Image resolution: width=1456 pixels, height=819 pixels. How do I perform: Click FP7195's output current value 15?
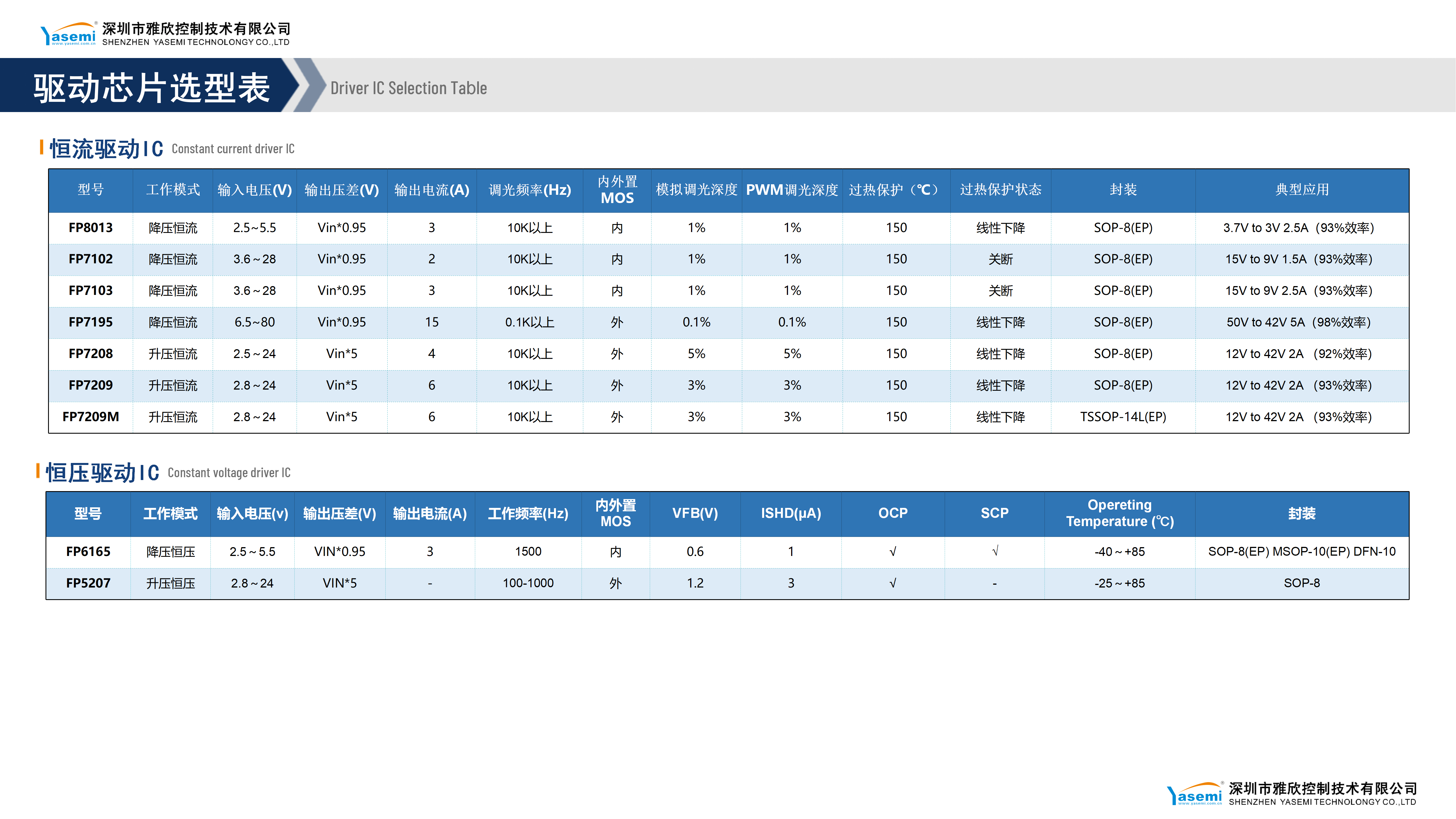point(431,322)
